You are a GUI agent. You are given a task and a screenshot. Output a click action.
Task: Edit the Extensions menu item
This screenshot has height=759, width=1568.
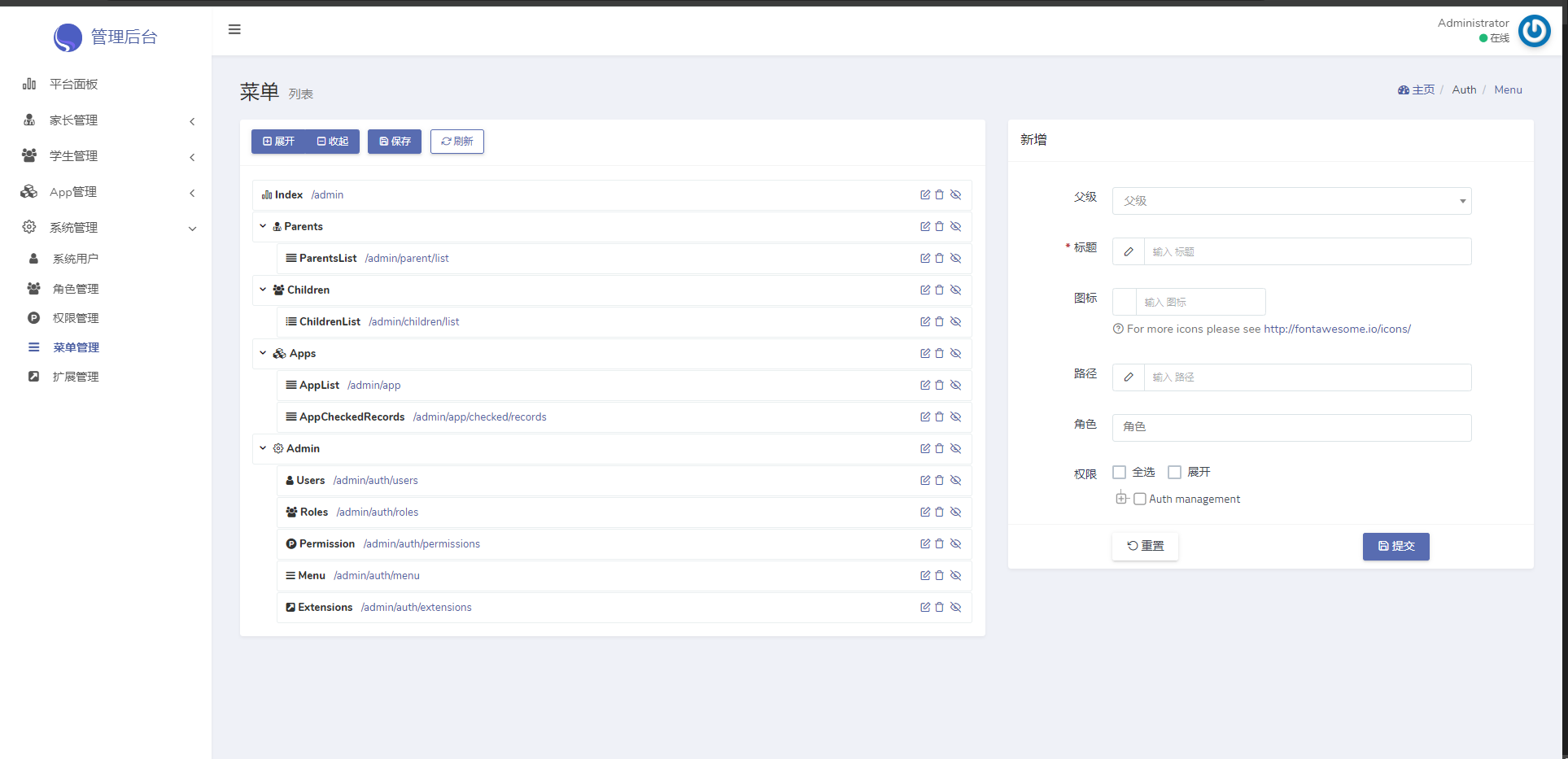click(925, 608)
